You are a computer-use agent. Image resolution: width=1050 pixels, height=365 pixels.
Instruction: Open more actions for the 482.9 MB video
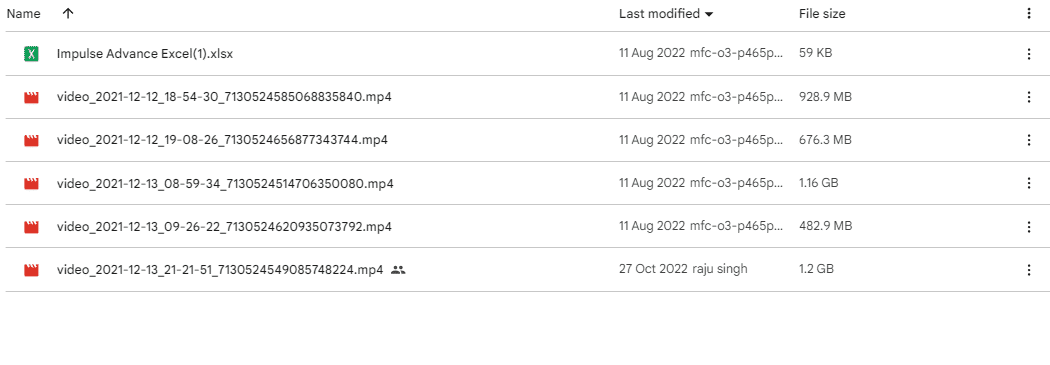(1029, 226)
